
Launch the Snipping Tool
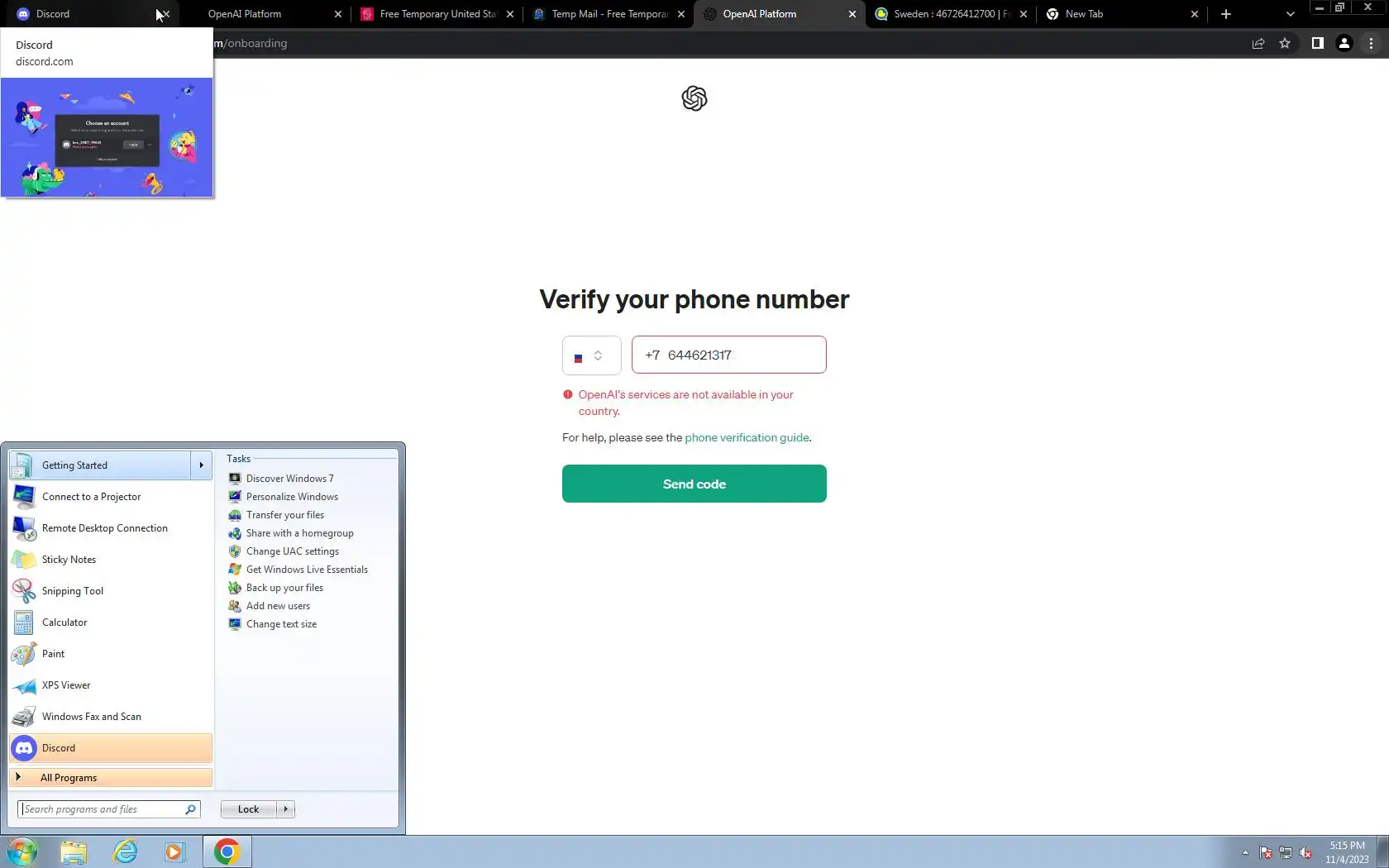click(x=111, y=591)
